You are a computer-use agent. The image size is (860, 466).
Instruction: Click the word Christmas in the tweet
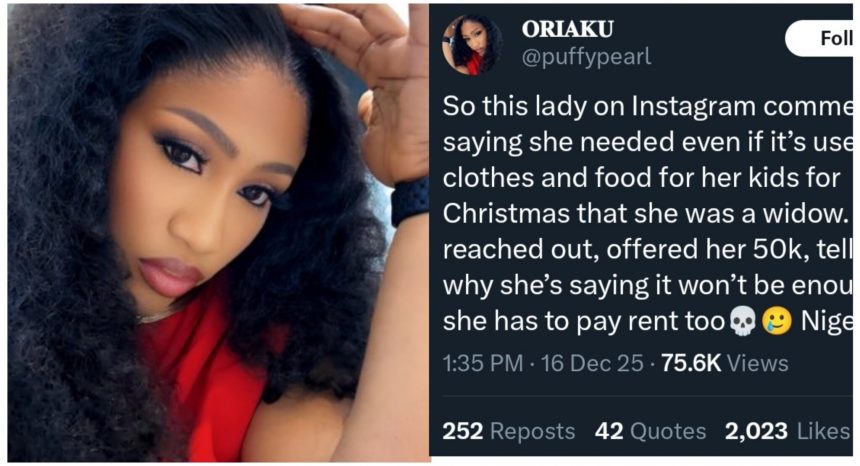click(501, 215)
